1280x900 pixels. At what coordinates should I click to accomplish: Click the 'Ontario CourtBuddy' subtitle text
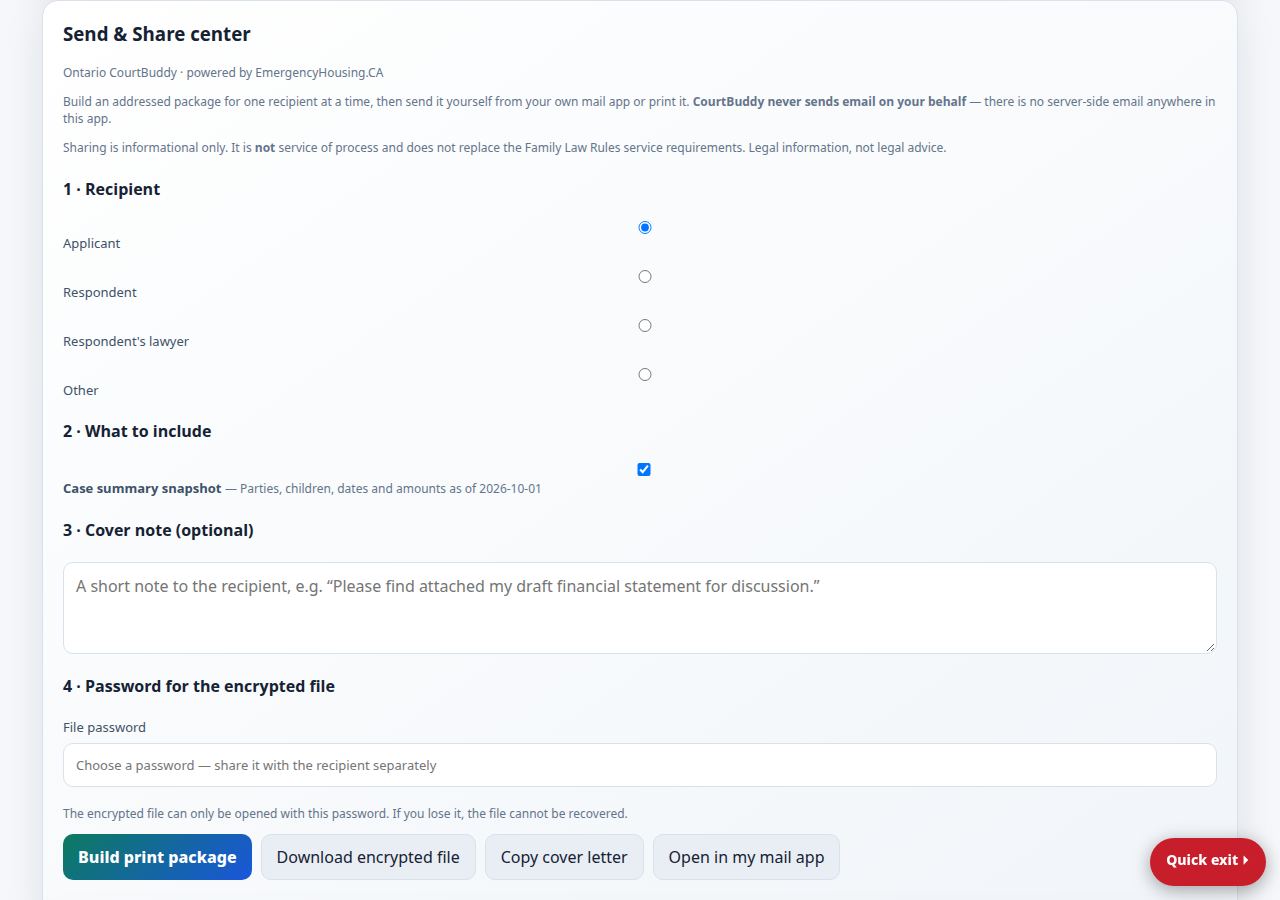tap(120, 73)
